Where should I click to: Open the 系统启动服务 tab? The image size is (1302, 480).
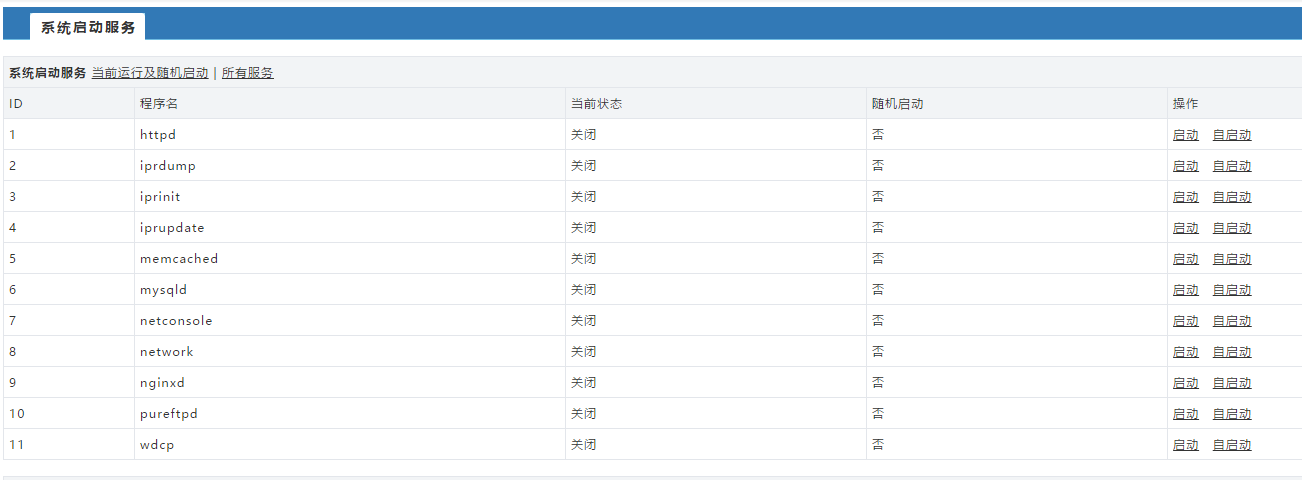coord(88,27)
